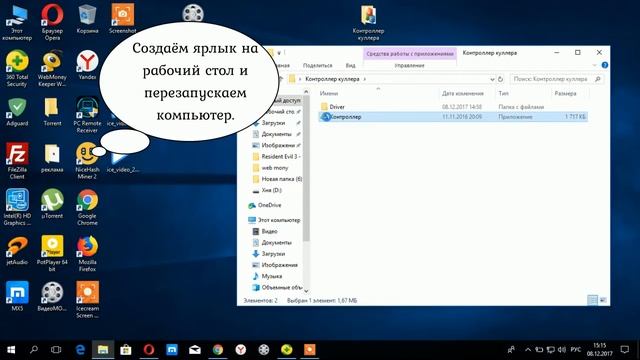Open pinned Документы in quick access
Screen dimensions: 640x360
276,134
